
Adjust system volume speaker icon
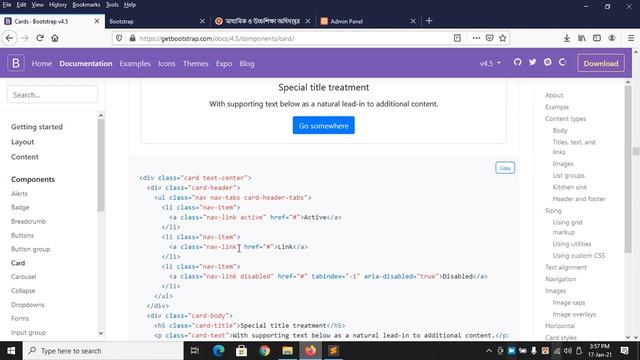point(567,351)
